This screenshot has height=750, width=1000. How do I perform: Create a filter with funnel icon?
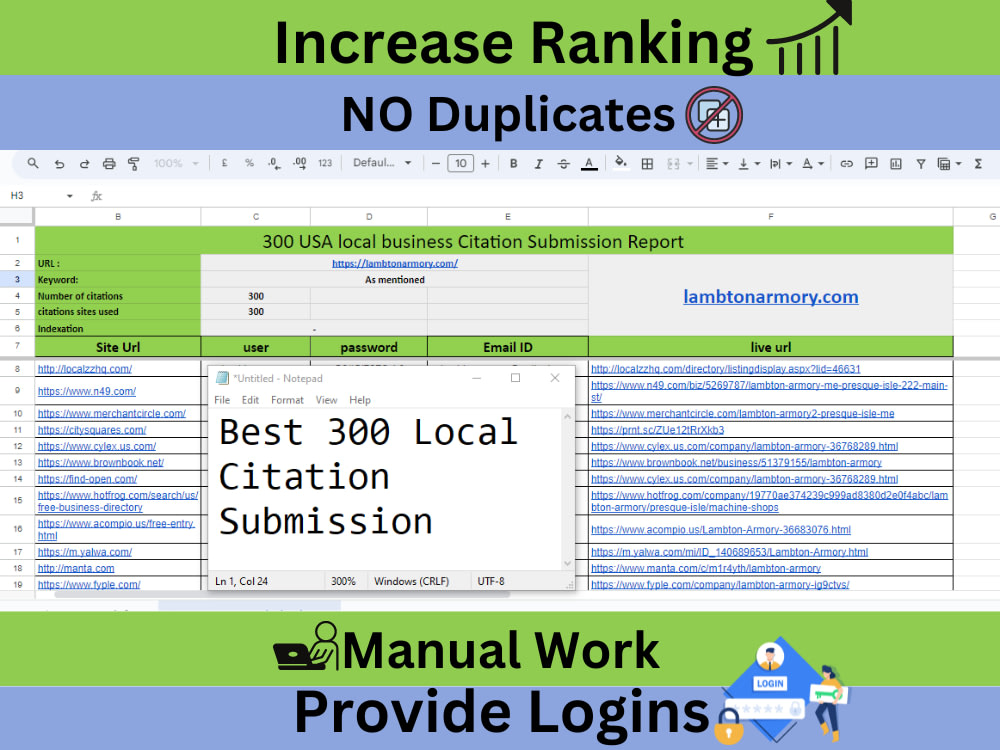[x=921, y=164]
